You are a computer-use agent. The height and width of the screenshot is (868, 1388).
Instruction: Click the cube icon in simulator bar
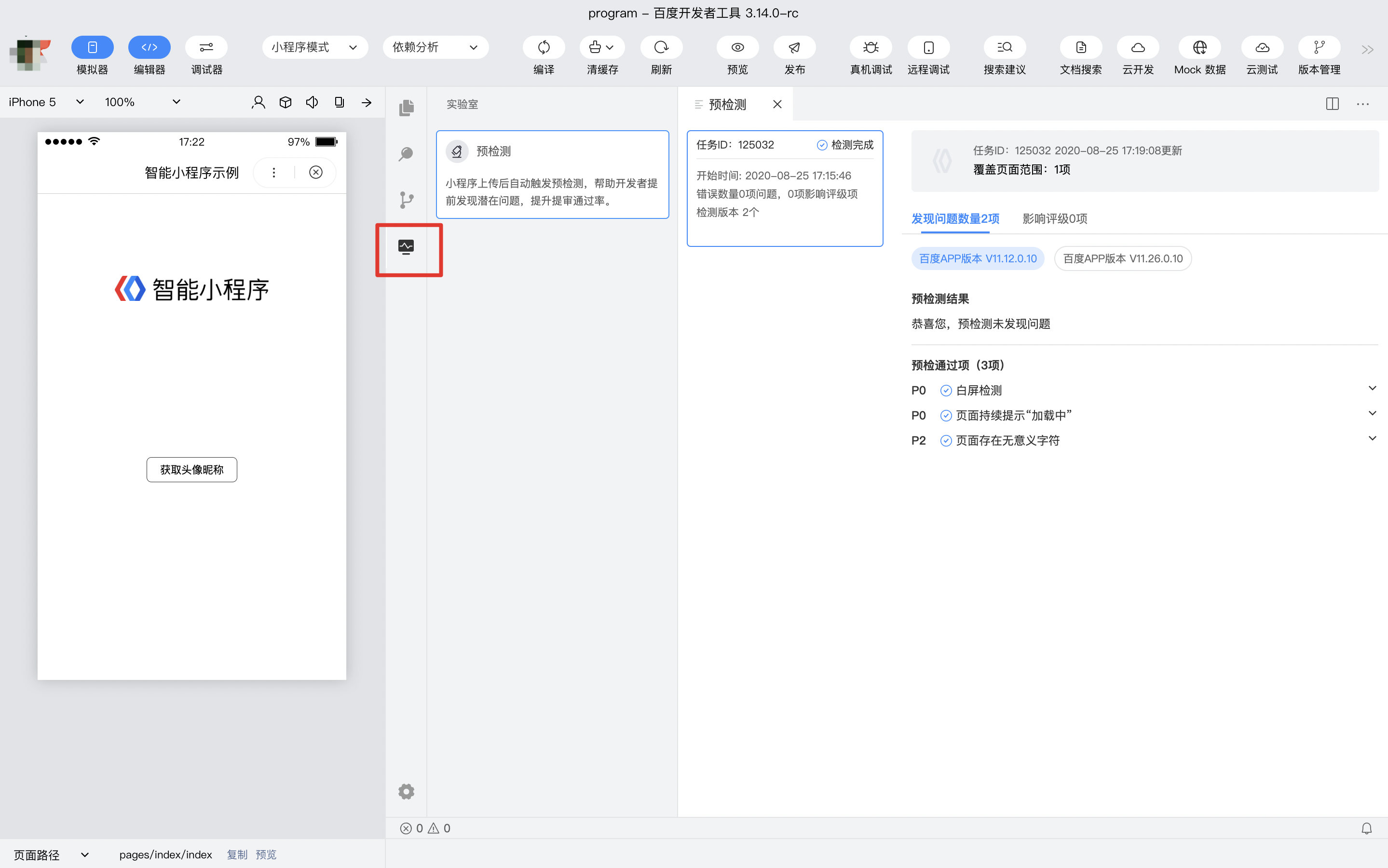tap(286, 102)
